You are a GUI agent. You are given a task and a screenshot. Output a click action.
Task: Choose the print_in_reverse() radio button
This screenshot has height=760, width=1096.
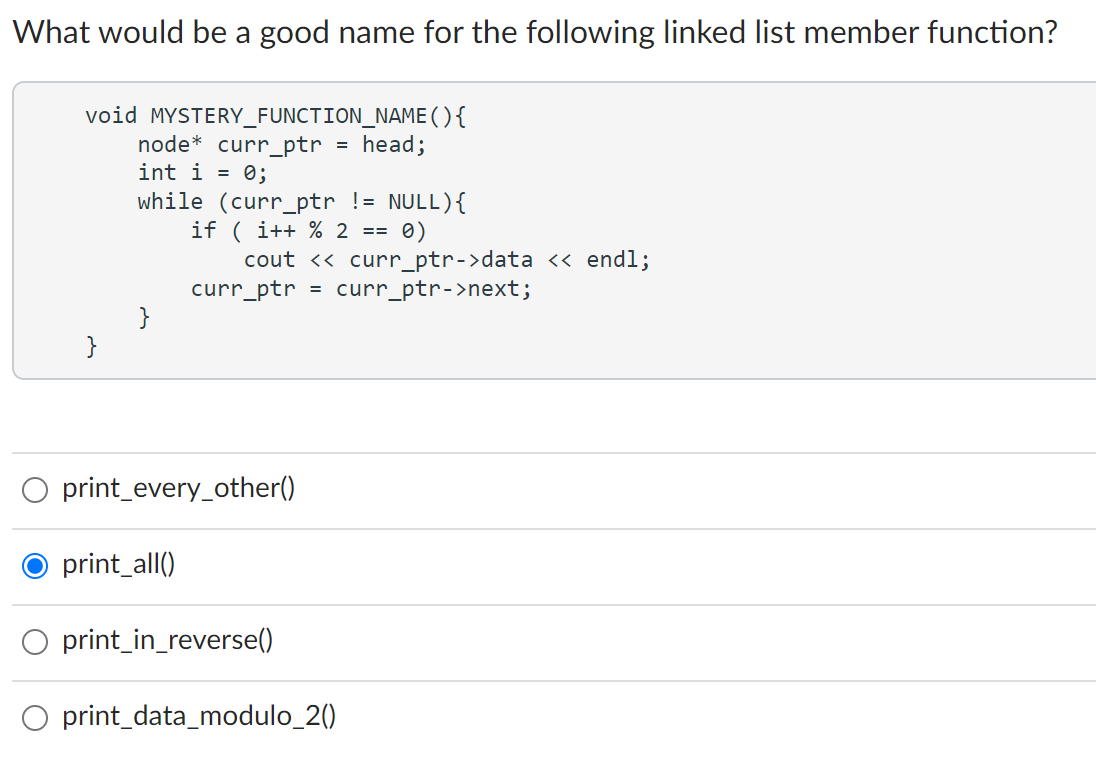point(35,641)
